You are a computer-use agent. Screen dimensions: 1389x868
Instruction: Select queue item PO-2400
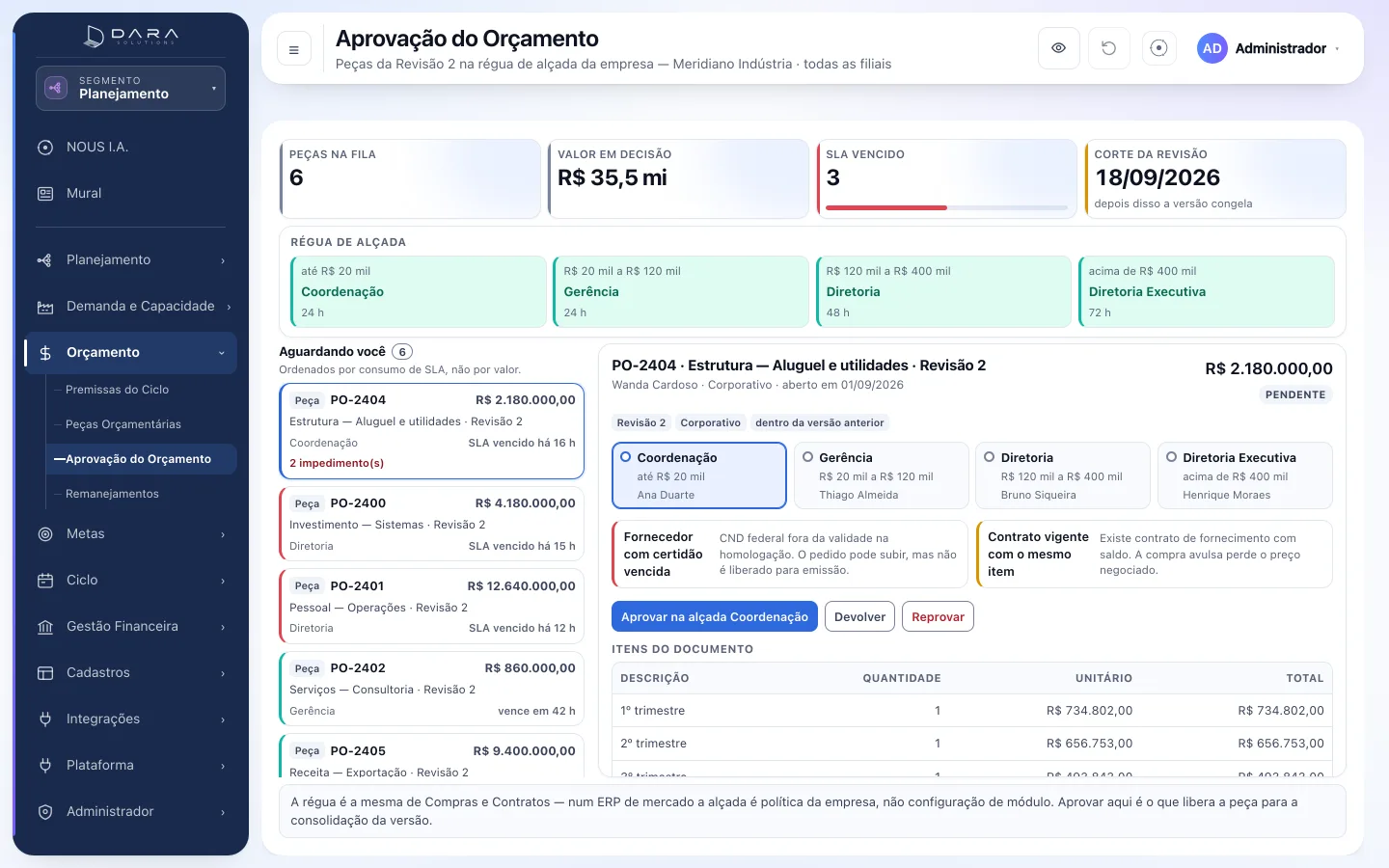tap(431, 524)
